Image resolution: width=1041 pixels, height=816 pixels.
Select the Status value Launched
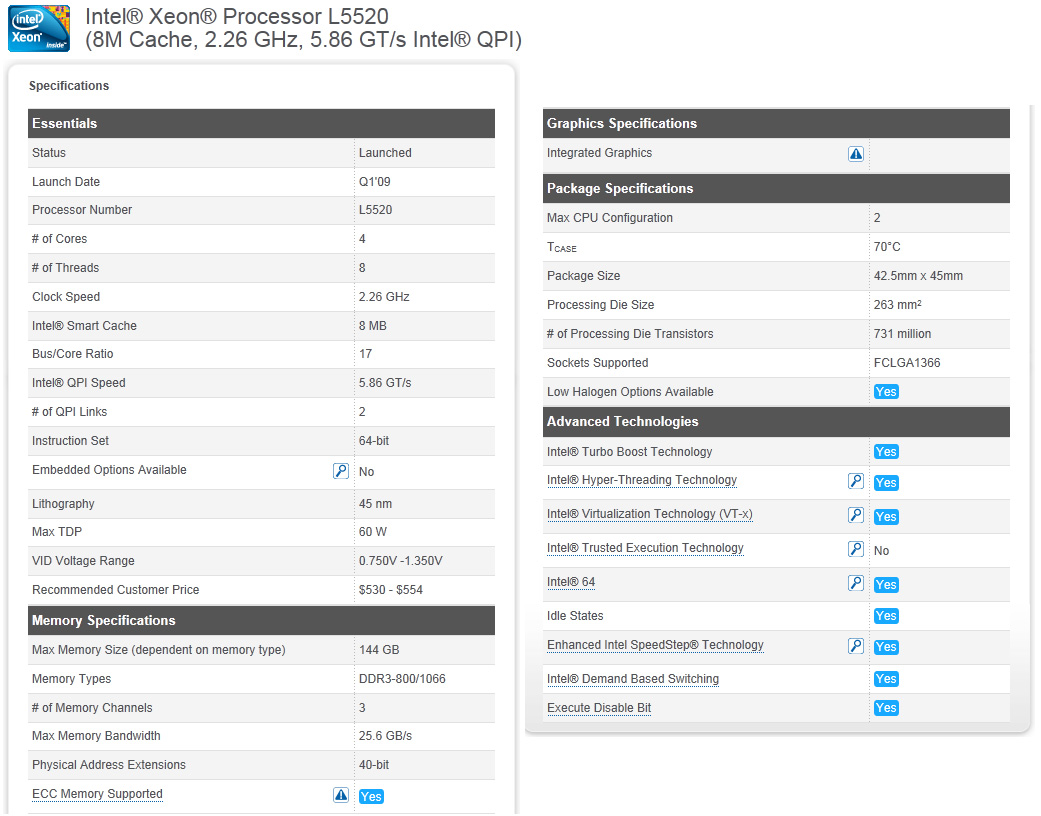click(385, 153)
